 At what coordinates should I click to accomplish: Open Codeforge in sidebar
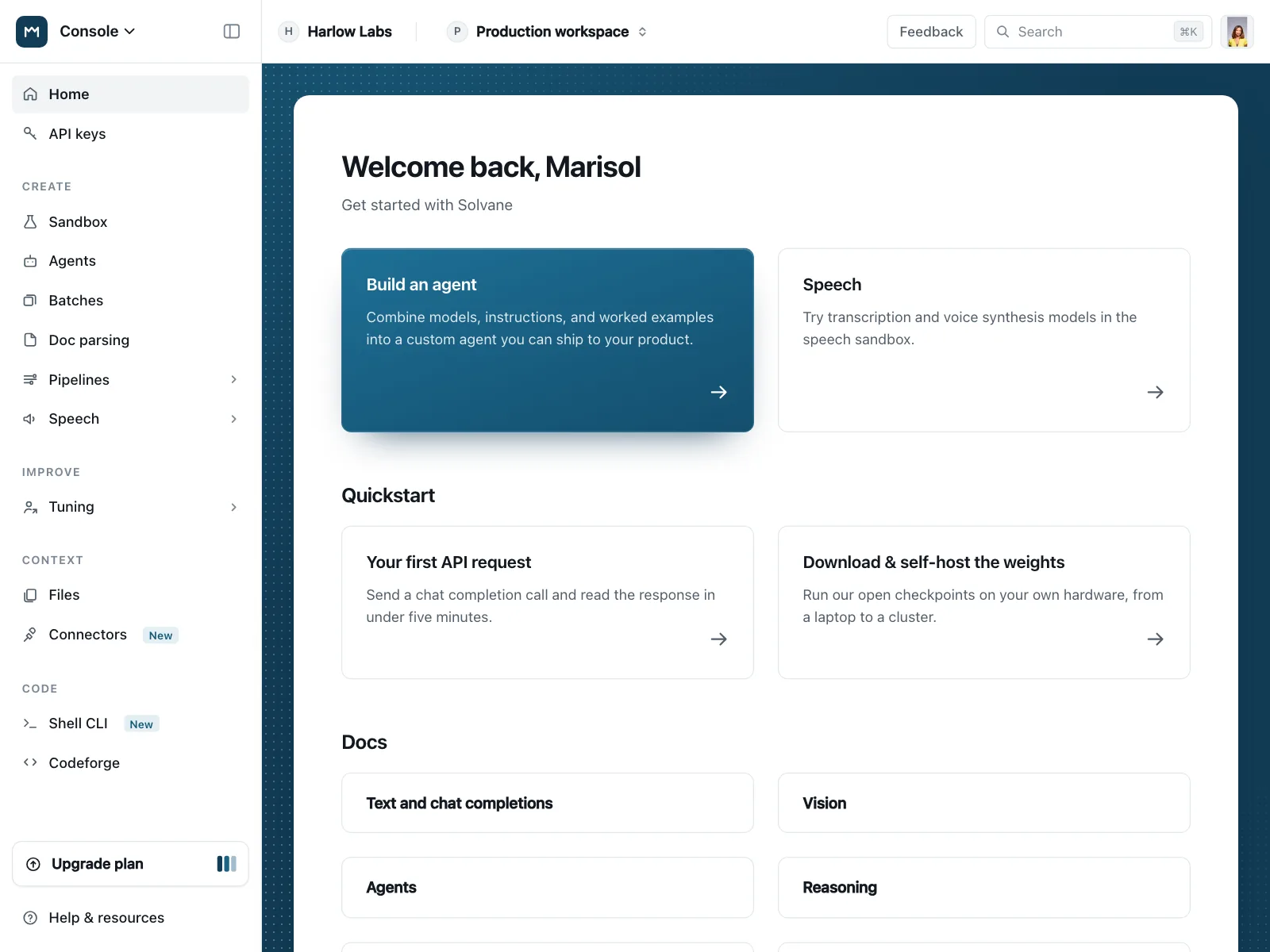130,762
